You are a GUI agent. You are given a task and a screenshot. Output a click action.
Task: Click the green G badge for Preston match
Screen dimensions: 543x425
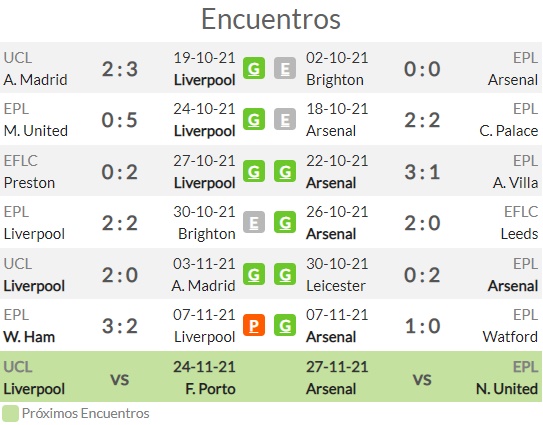[x=254, y=171]
